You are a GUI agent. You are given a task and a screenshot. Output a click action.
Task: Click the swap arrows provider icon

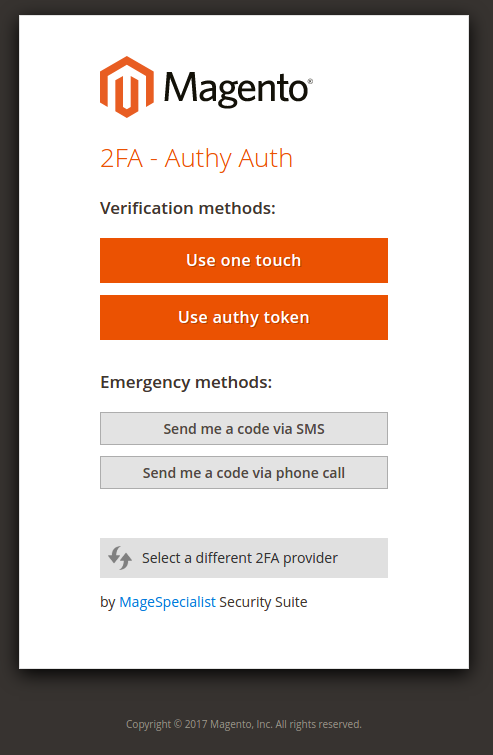pos(120,558)
